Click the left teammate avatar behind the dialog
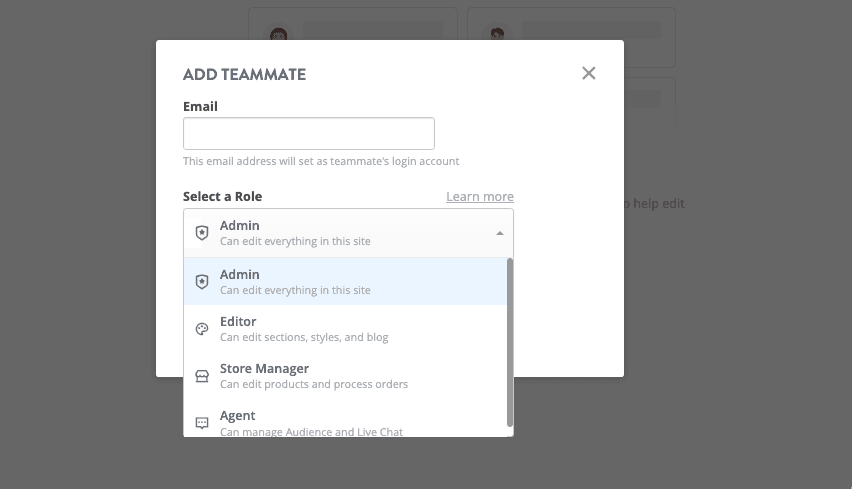852x489 pixels. coord(279,36)
